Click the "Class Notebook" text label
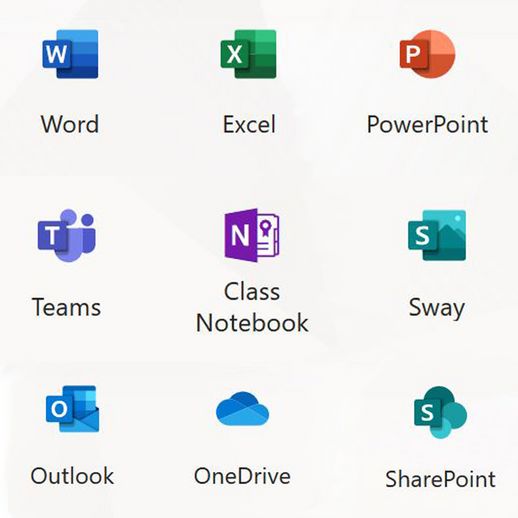Screen dimensions: 518x518 click(x=252, y=307)
